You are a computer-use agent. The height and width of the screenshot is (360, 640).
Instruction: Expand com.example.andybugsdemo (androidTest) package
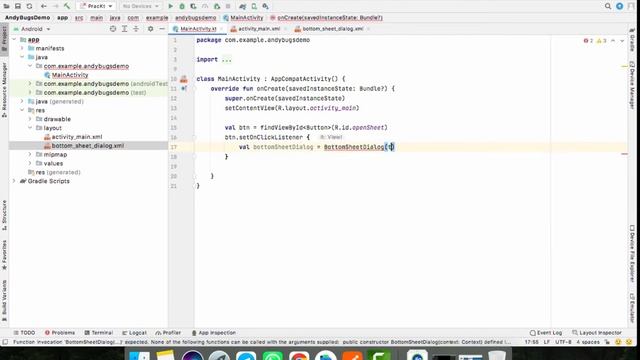(30, 84)
